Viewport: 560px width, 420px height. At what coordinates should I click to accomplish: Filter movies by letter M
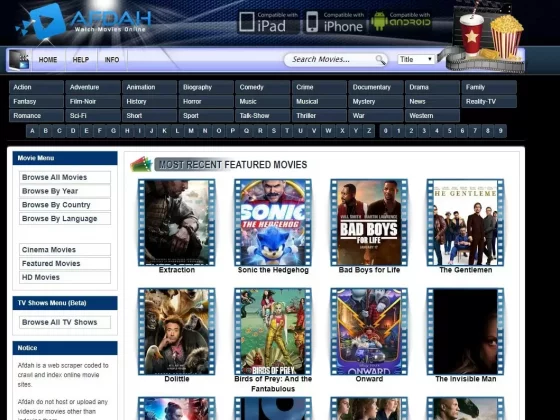click(x=191, y=131)
